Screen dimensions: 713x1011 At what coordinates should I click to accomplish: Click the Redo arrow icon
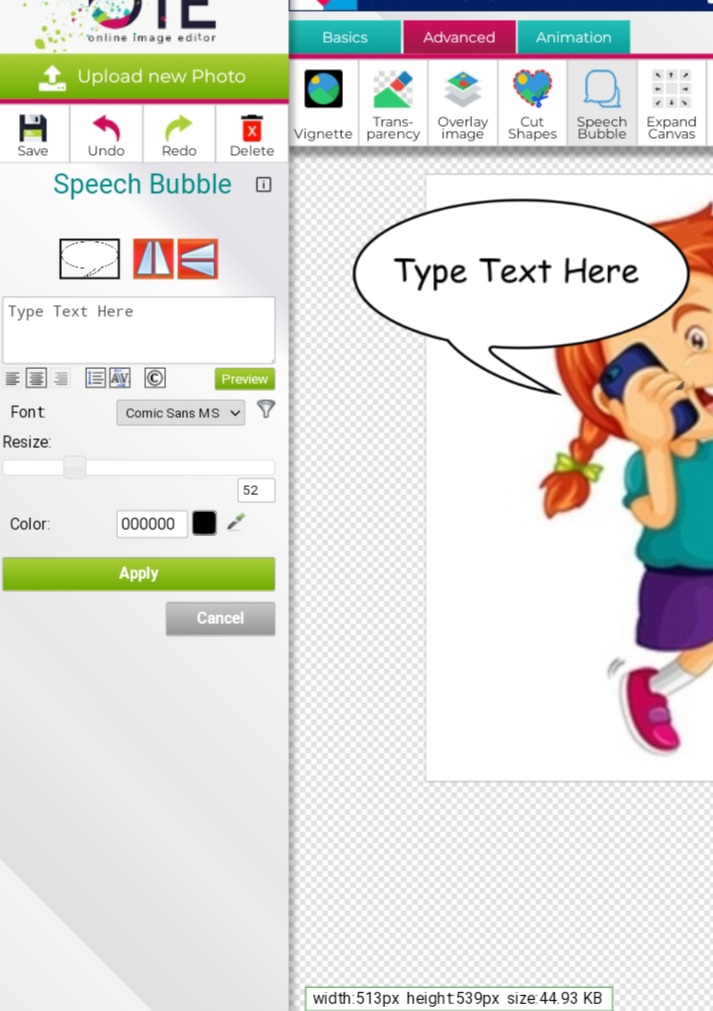179,134
